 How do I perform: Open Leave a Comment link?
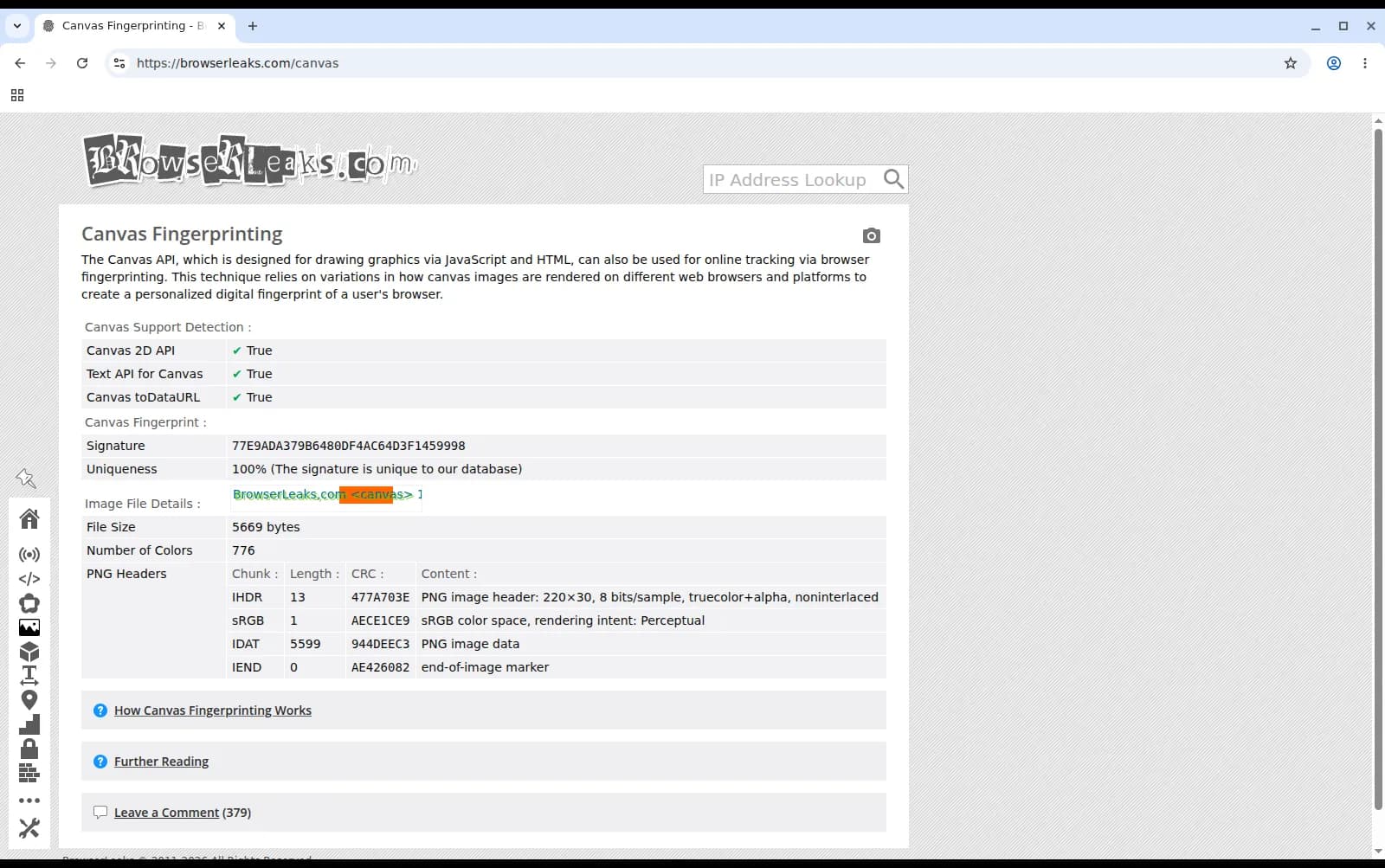click(166, 813)
